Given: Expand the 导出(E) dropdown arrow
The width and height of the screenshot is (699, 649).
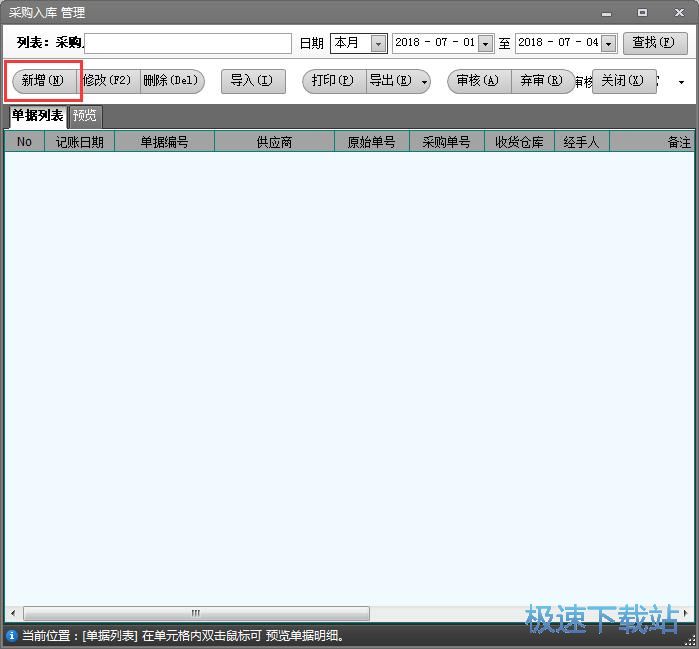Looking at the screenshot, I should click(x=424, y=82).
